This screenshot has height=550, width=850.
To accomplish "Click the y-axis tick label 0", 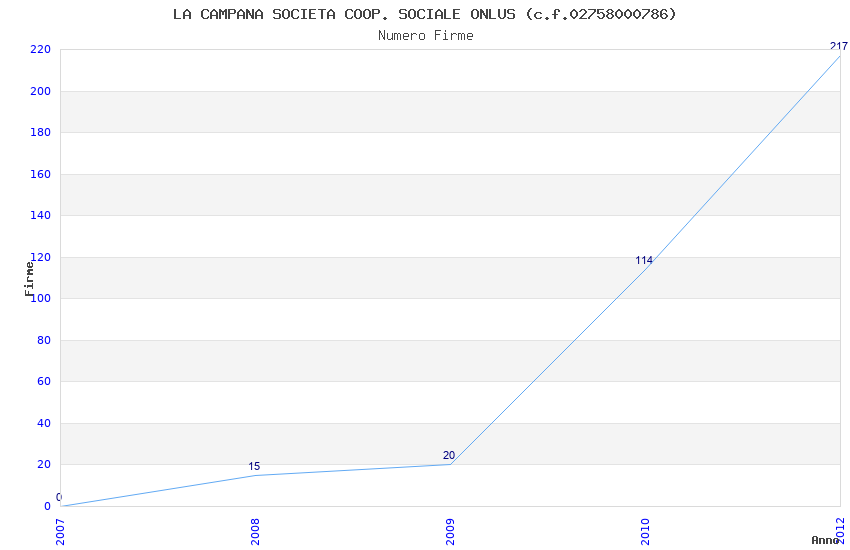I will [x=47, y=507].
